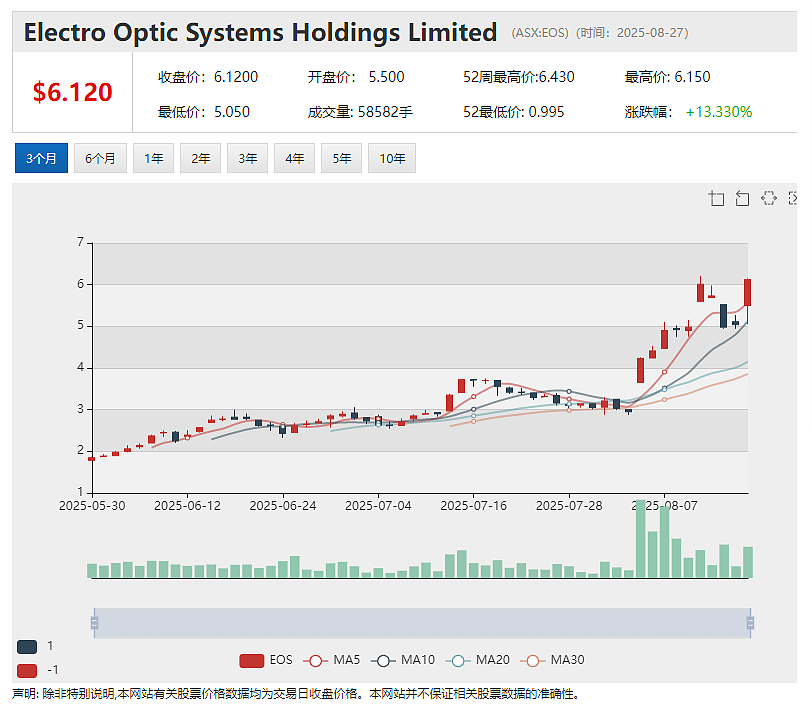Toggle the MA10 line legend item
The image size is (812, 717).
pyautogui.click(x=403, y=660)
